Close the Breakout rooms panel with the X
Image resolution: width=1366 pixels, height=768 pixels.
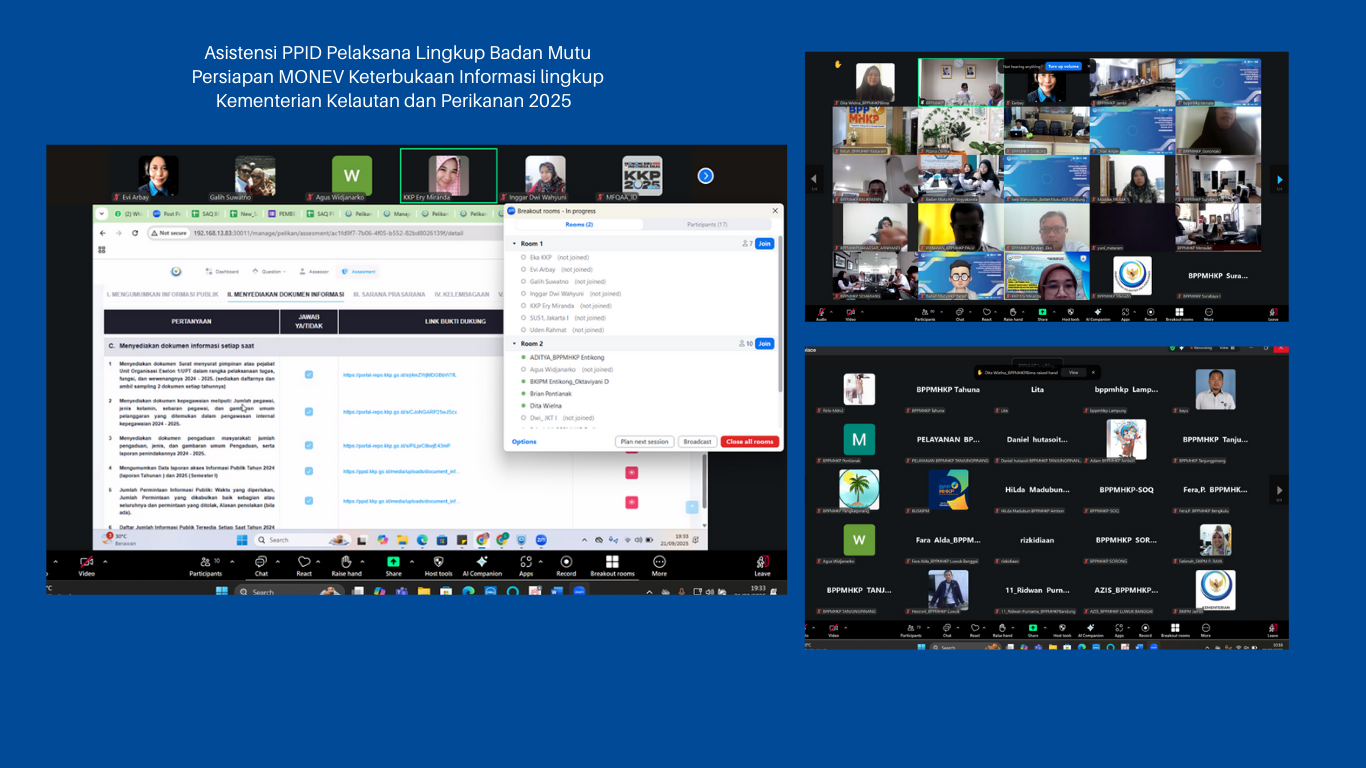(x=773, y=211)
